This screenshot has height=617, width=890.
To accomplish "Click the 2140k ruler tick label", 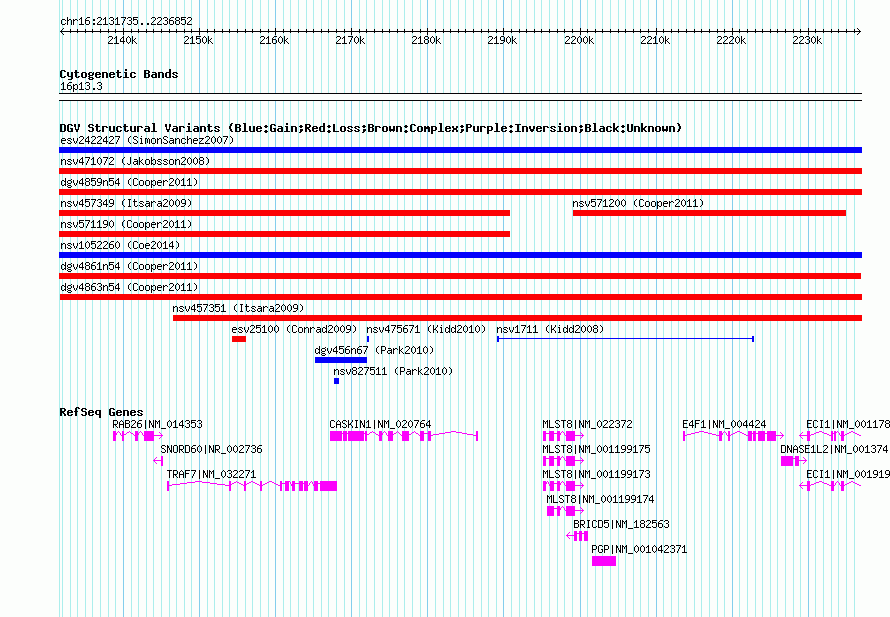I will click(x=122, y=40).
